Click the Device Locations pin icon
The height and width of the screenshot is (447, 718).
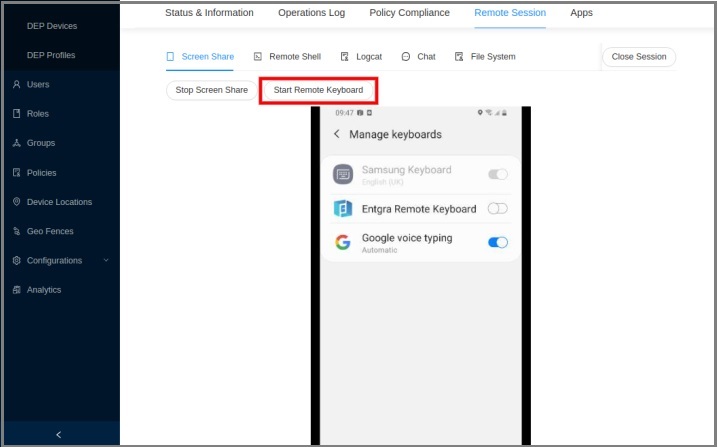coord(16,202)
